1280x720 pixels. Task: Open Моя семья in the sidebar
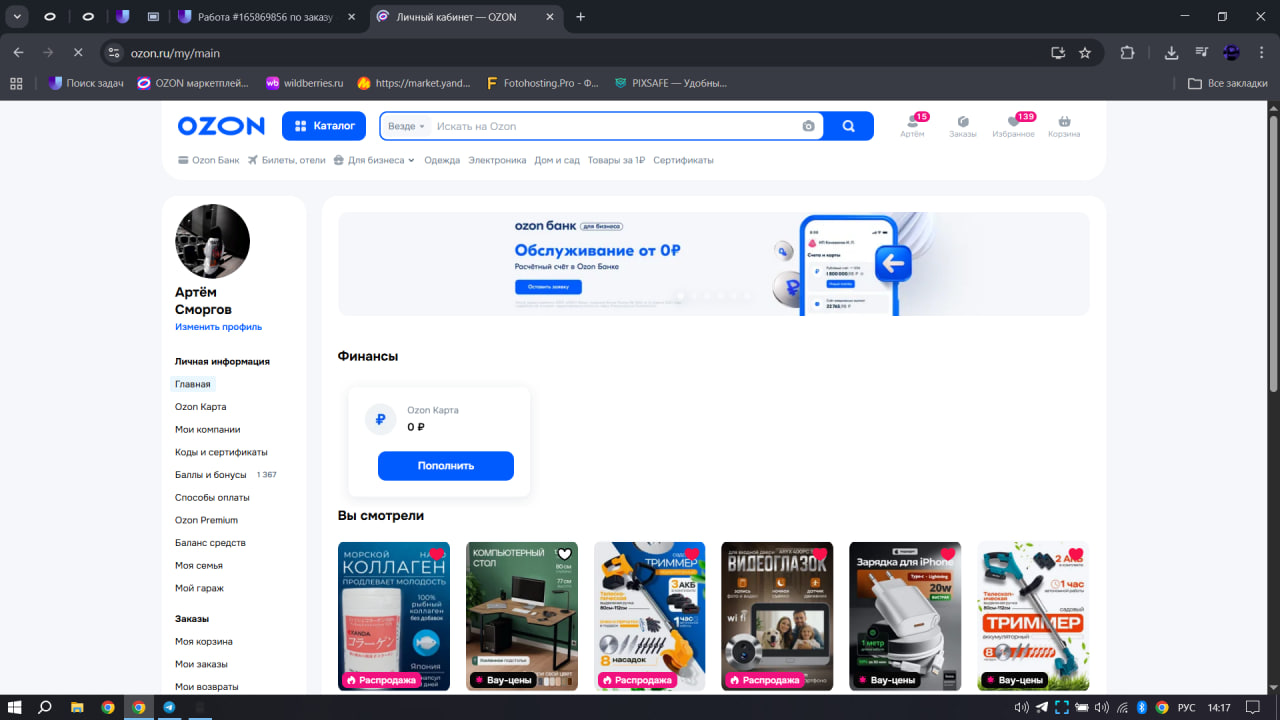coord(198,566)
